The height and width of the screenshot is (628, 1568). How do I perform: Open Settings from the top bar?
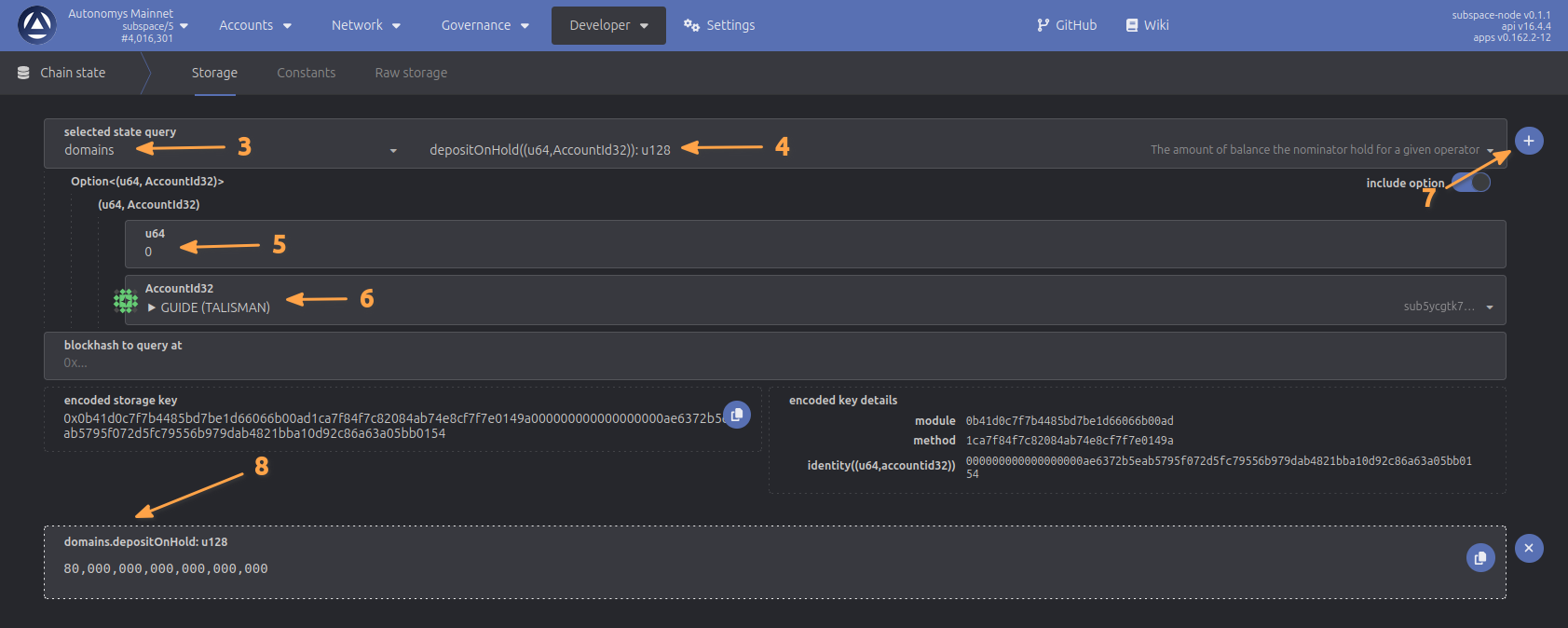coord(719,25)
